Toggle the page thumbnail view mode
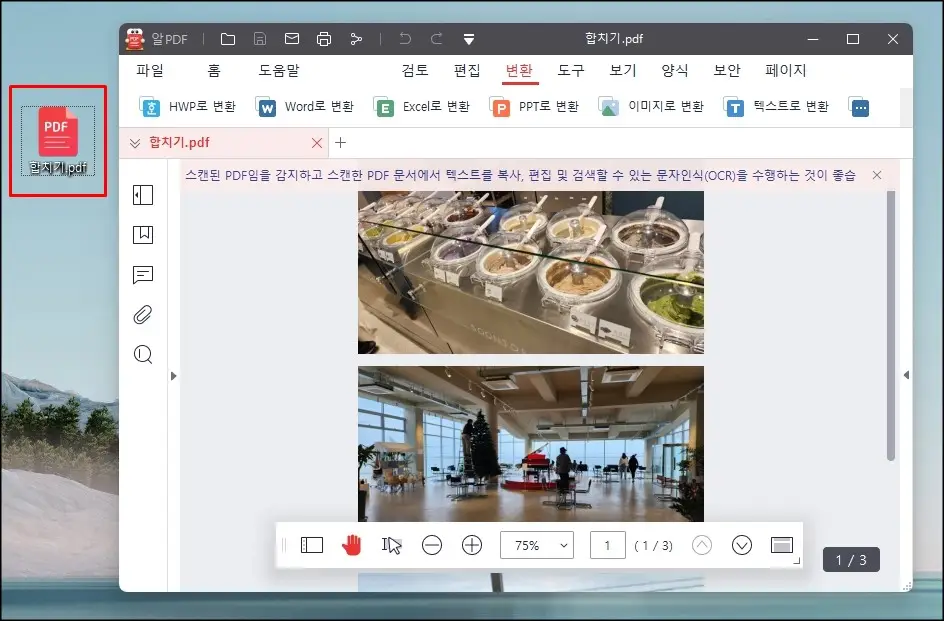The image size is (944, 621). 312,545
